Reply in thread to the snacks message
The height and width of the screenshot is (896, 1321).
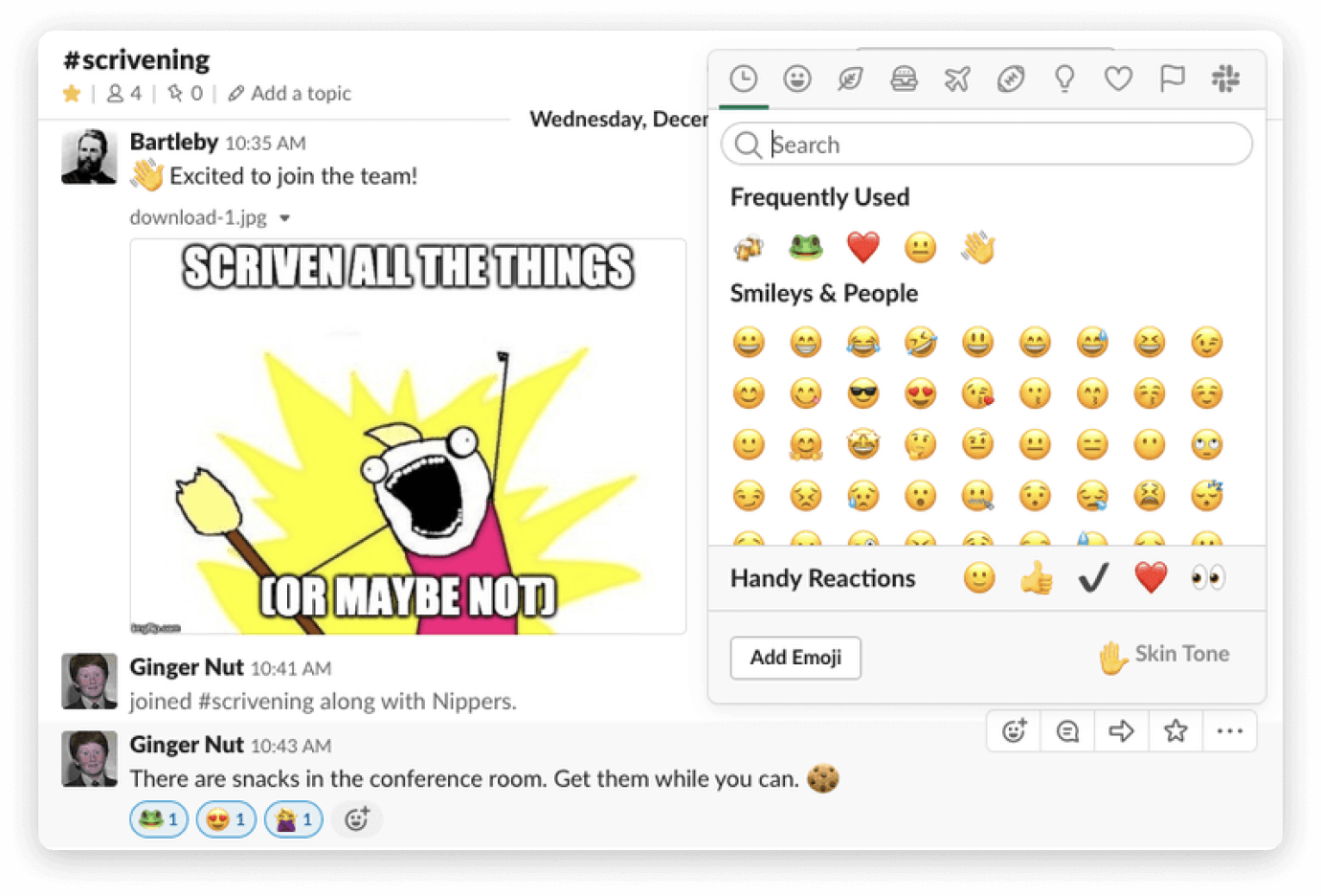click(1066, 730)
